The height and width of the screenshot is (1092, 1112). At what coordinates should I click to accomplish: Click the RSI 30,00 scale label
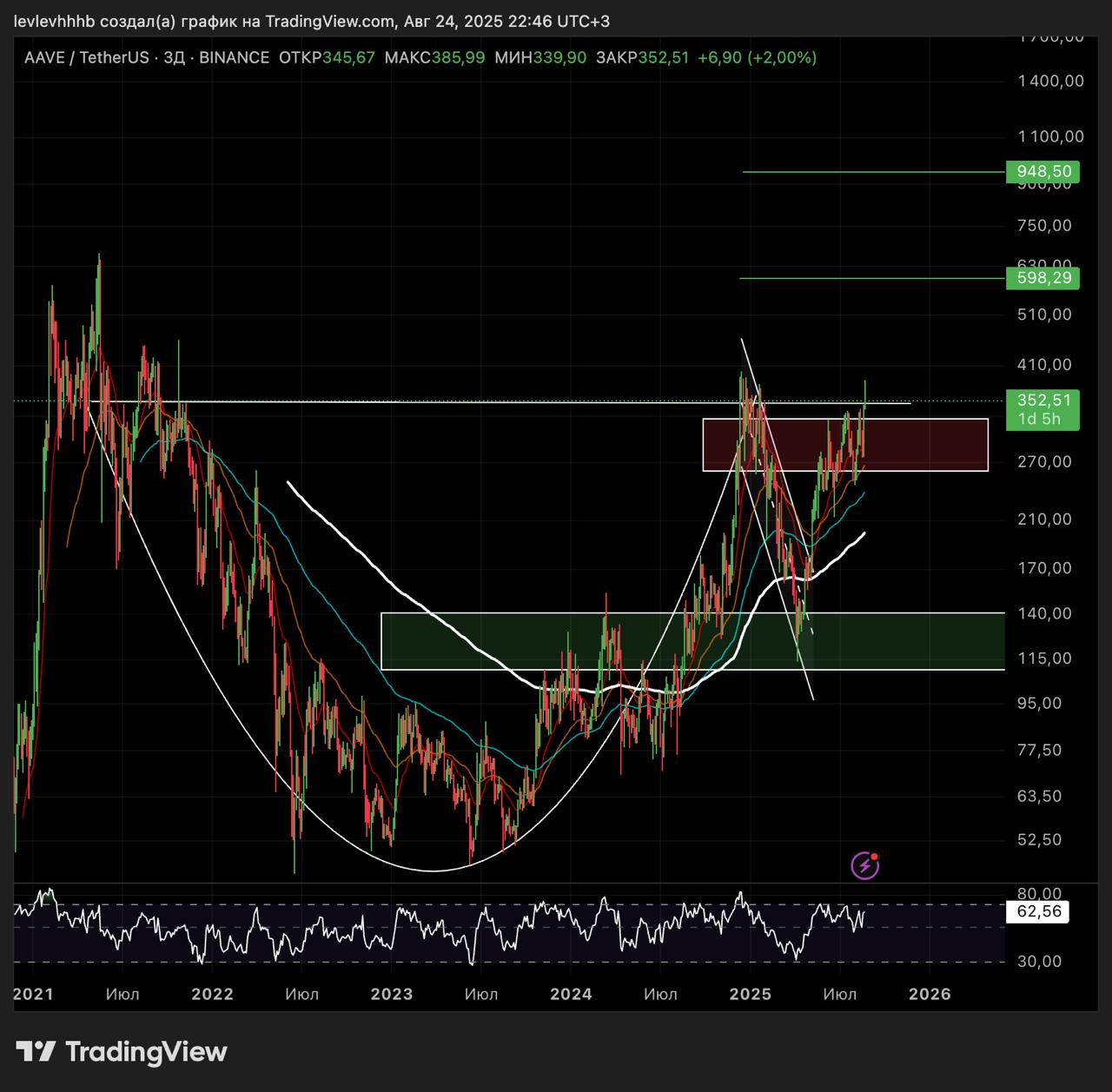point(1040,961)
